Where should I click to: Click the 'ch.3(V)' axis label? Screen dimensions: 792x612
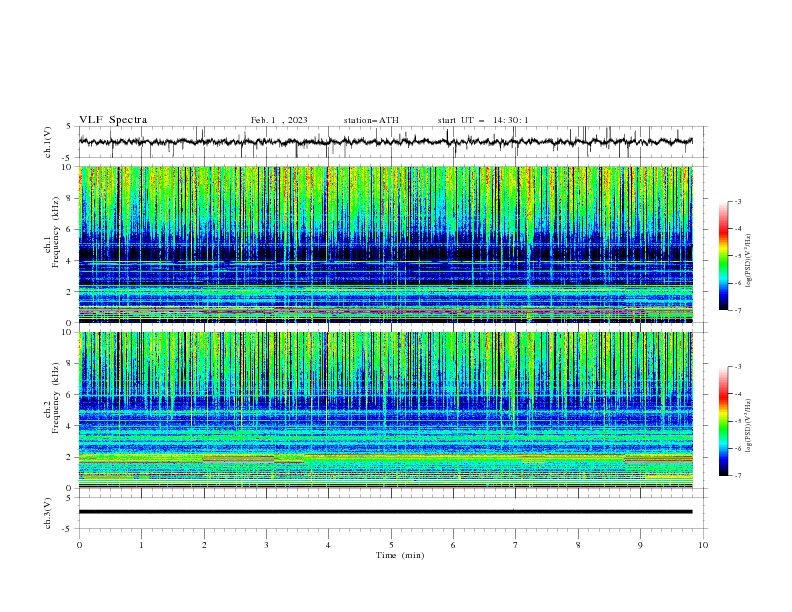[x=48, y=513]
